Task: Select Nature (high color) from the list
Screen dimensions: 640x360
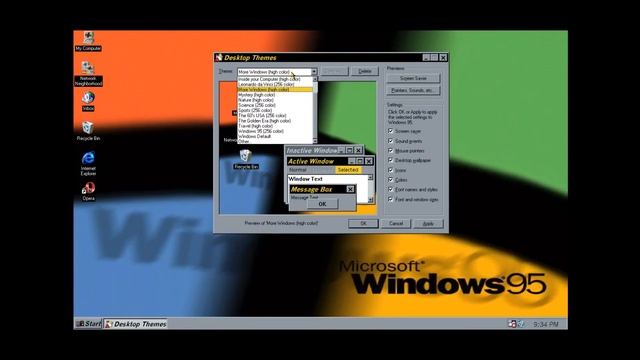Action: click(275, 100)
